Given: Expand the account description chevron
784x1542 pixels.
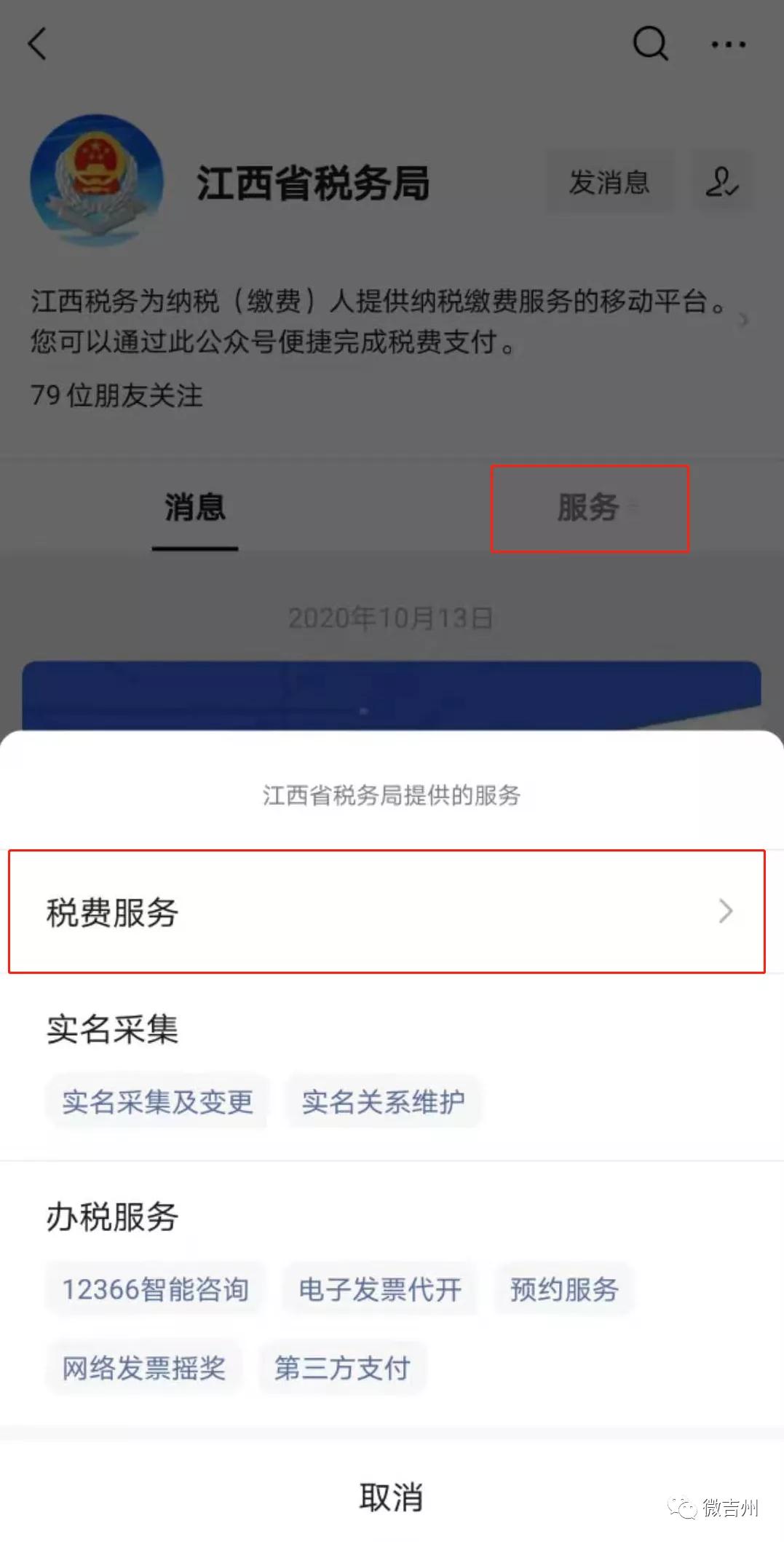Looking at the screenshot, I should (x=743, y=320).
